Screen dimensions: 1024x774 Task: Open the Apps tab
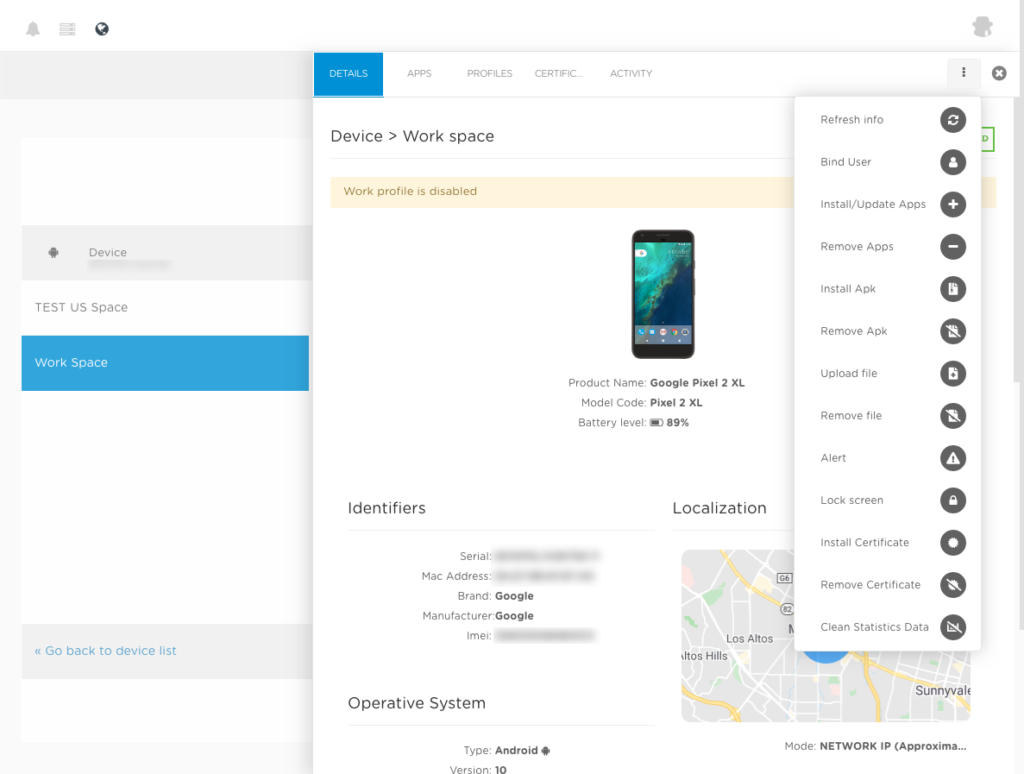point(419,74)
